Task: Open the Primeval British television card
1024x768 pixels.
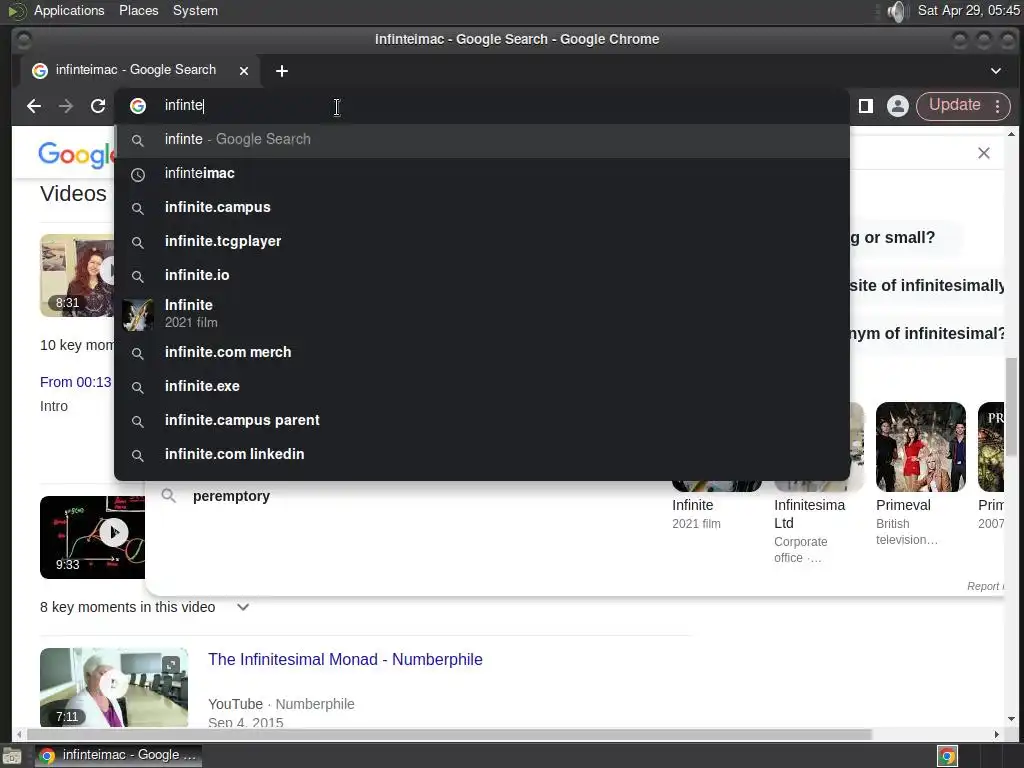Action: coord(920,474)
